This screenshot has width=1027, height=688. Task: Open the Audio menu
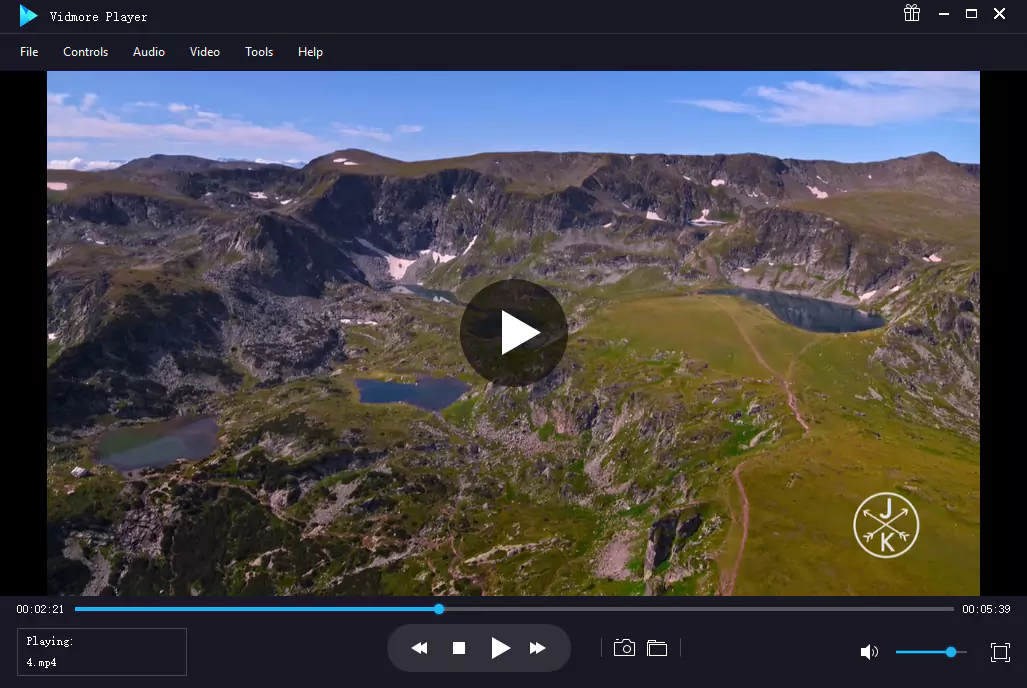[x=148, y=51]
